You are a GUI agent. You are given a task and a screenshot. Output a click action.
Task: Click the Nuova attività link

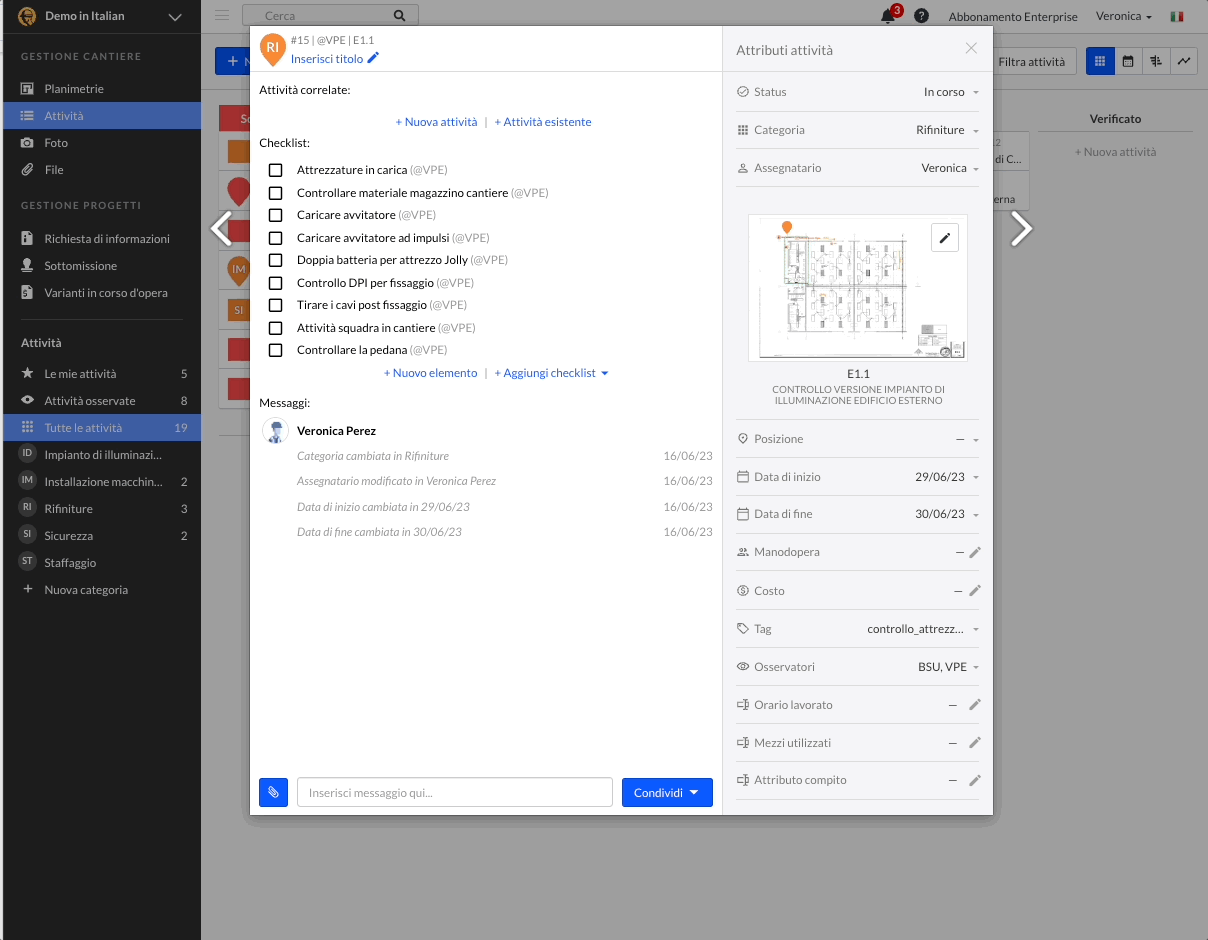click(436, 122)
